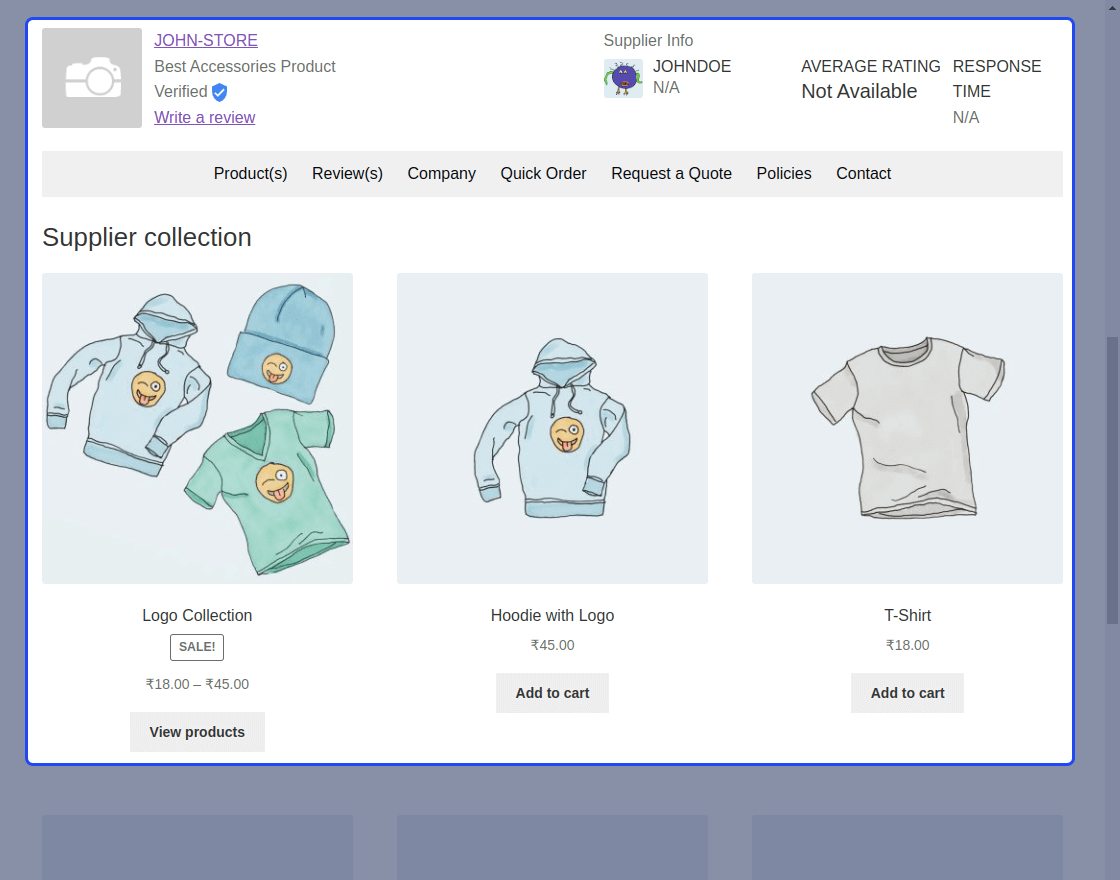
Task: Click the T-Shirt product image
Action: click(907, 428)
